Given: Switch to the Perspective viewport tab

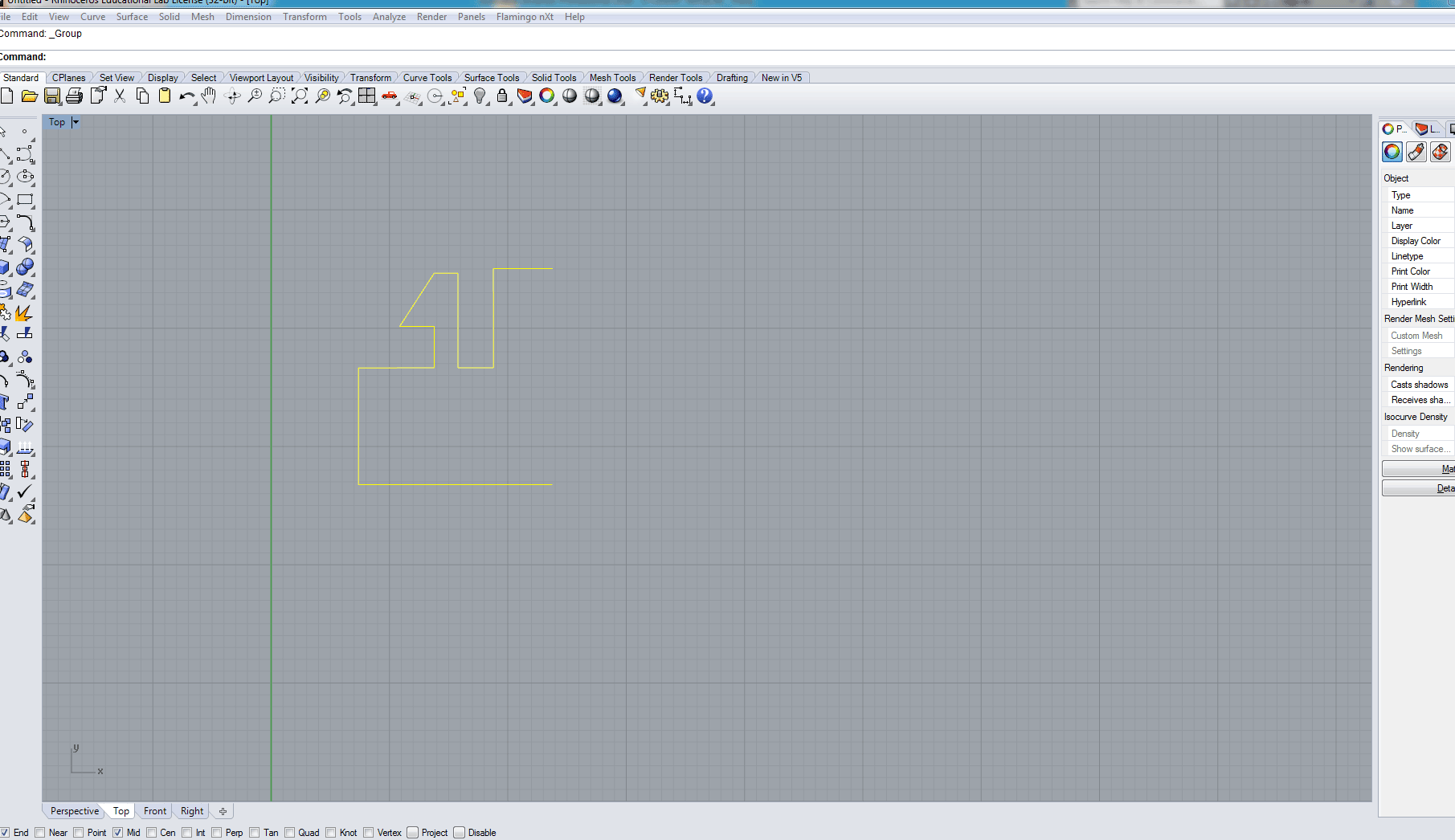Looking at the screenshot, I should click(75, 811).
